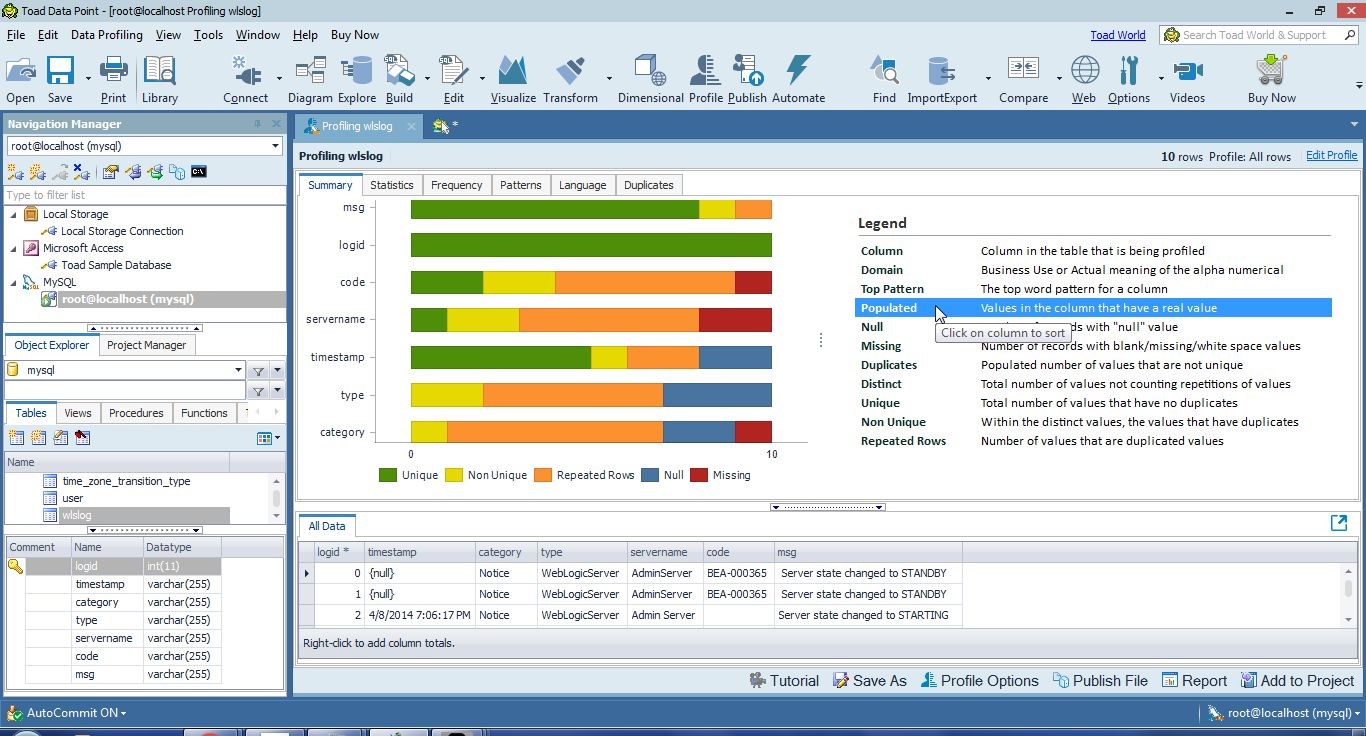Open the Transform tool
The image size is (1366, 736).
570,79
